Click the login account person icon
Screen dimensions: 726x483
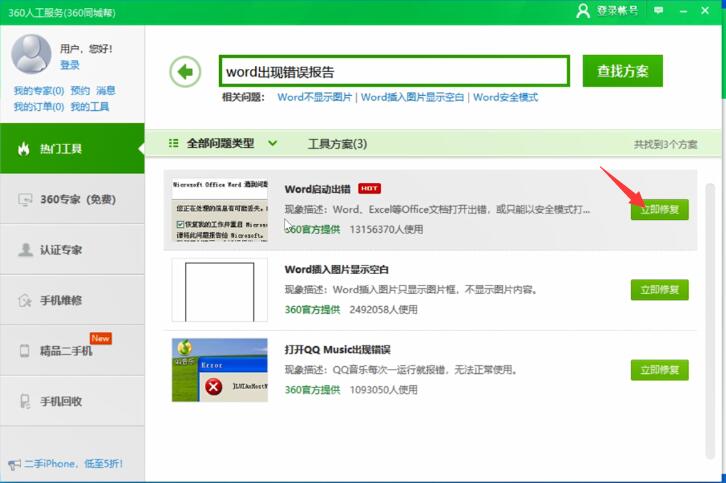point(583,11)
